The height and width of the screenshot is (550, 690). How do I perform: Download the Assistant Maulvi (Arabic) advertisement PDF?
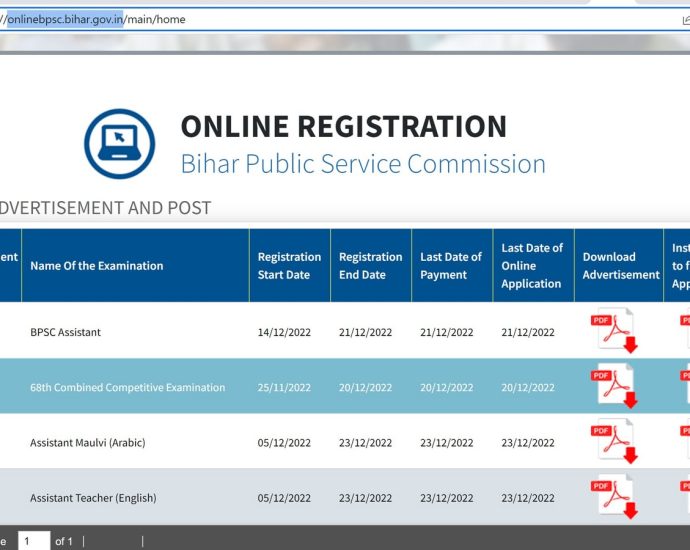point(615,442)
